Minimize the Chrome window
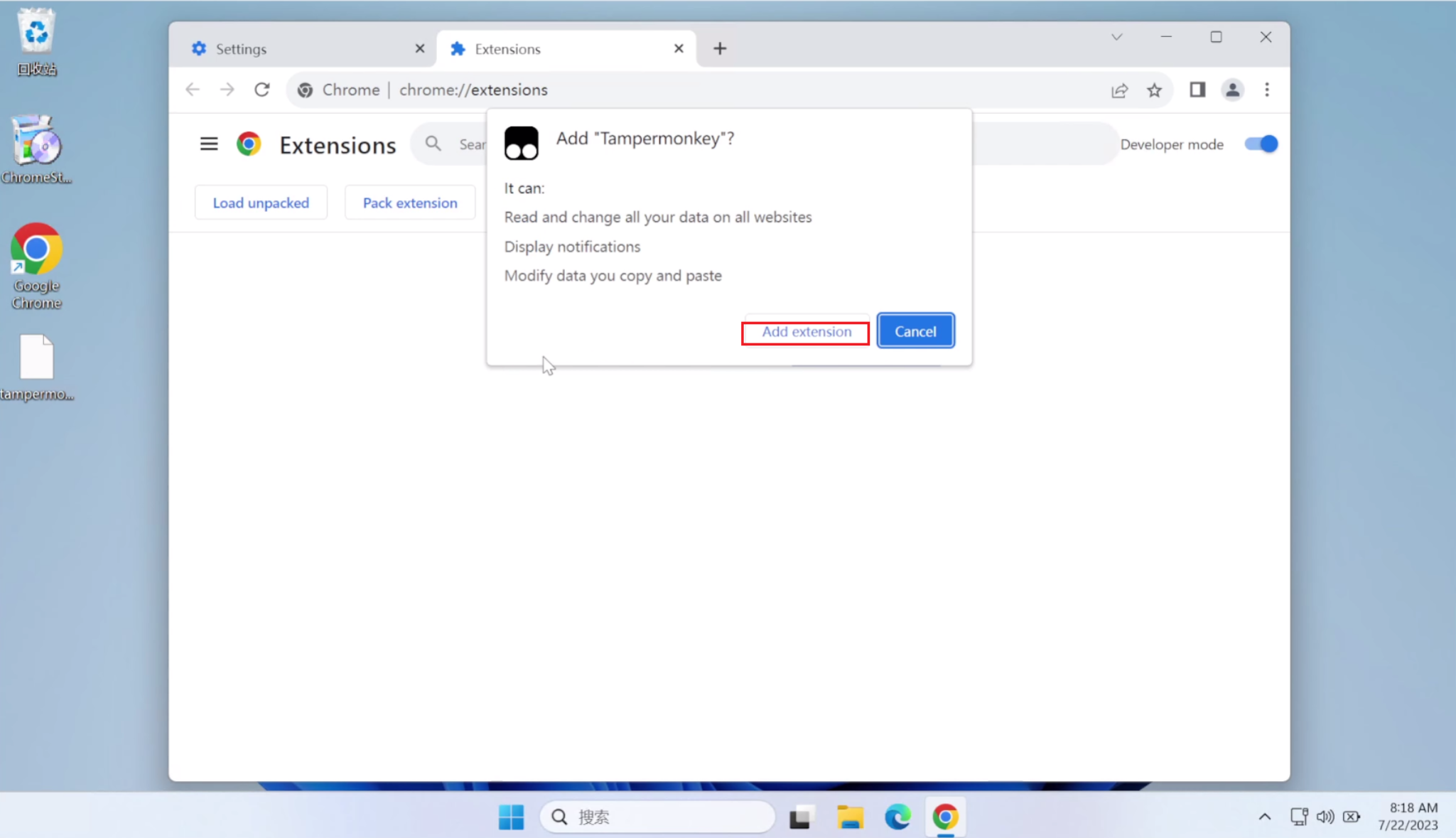The image size is (1456, 838). [1166, 37]
